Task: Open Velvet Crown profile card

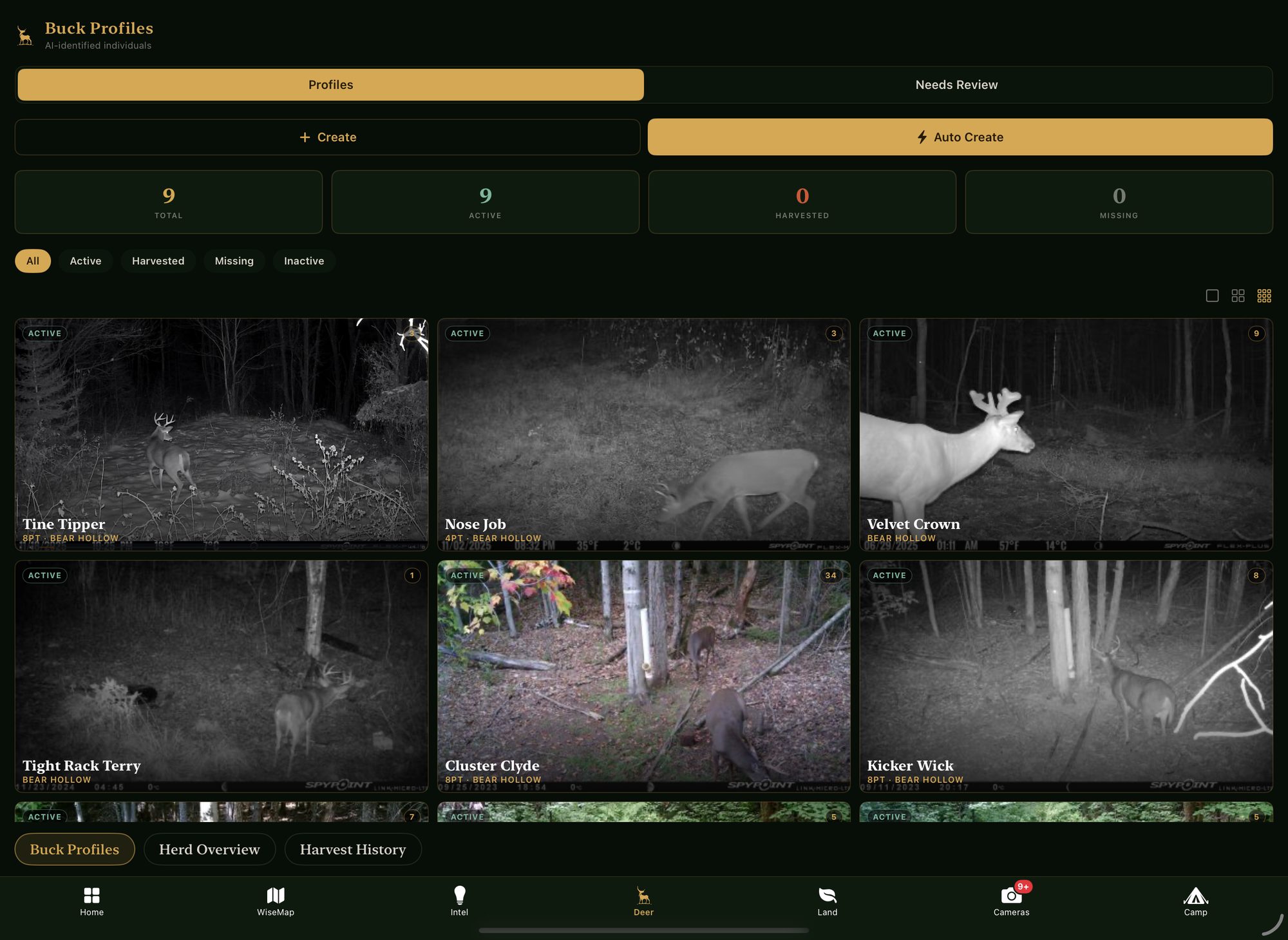Action: tap(1066, 434)
